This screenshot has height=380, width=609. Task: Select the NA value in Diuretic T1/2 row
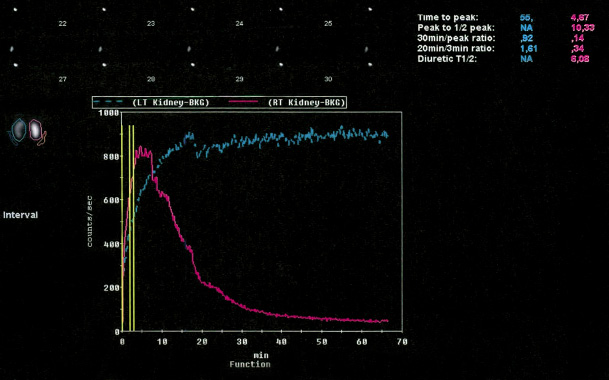tap(527, 59)
